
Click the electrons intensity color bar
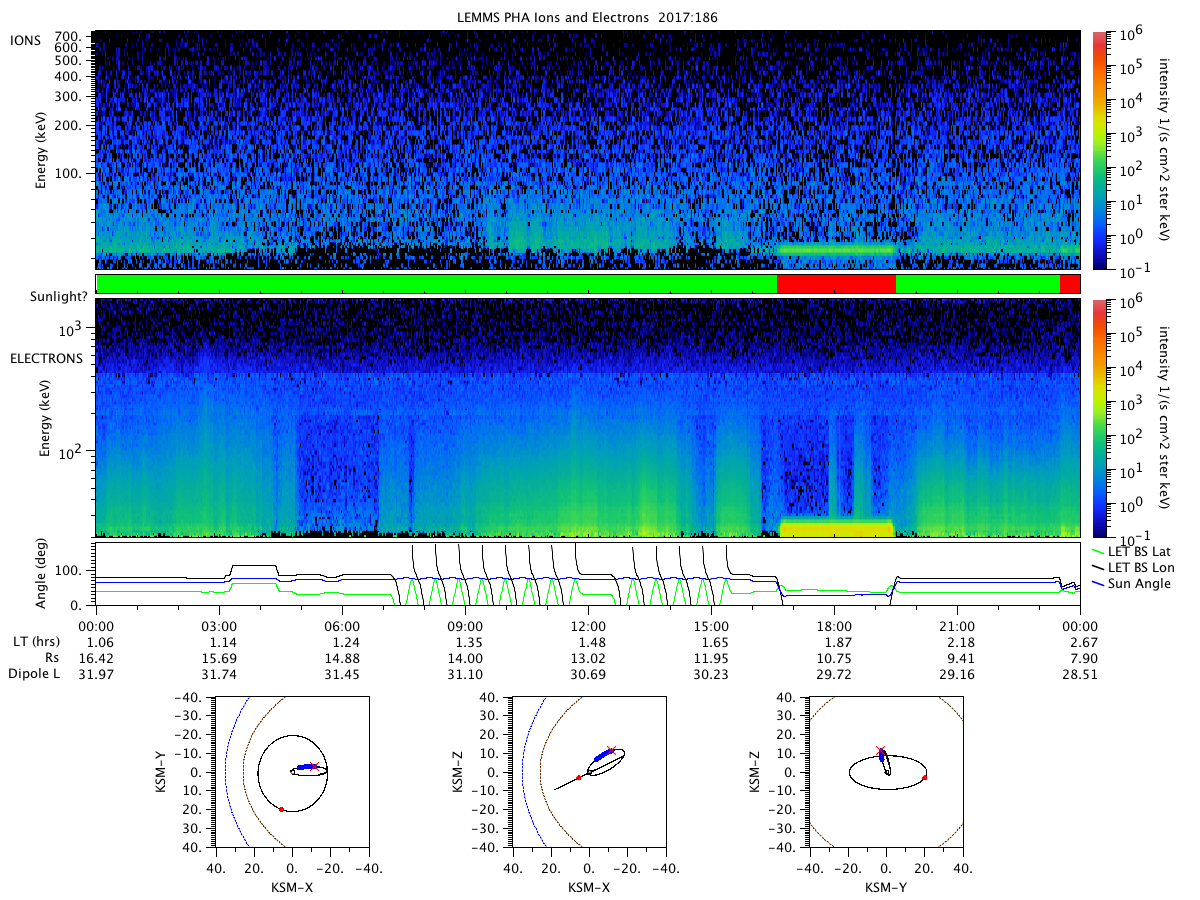pos(1097,417)
